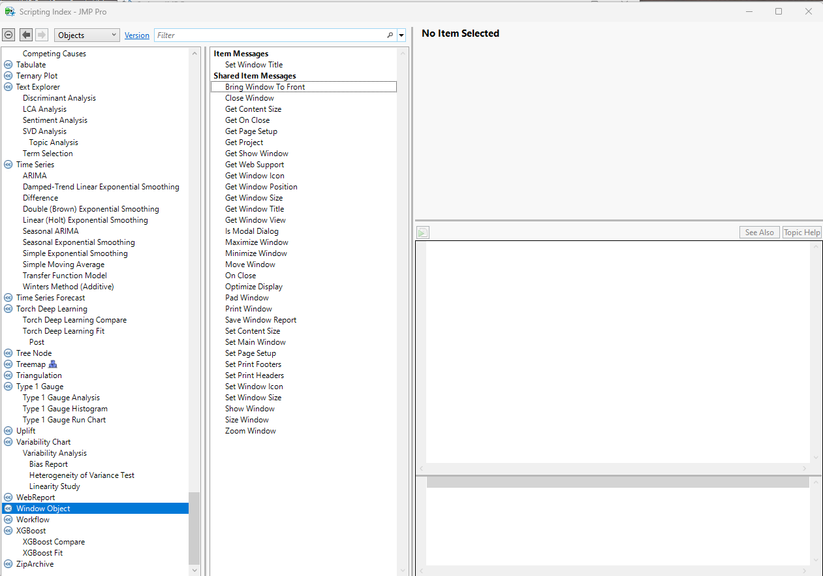Click the Topic Help button
823x576 pixels.
(x=801, y=232)
